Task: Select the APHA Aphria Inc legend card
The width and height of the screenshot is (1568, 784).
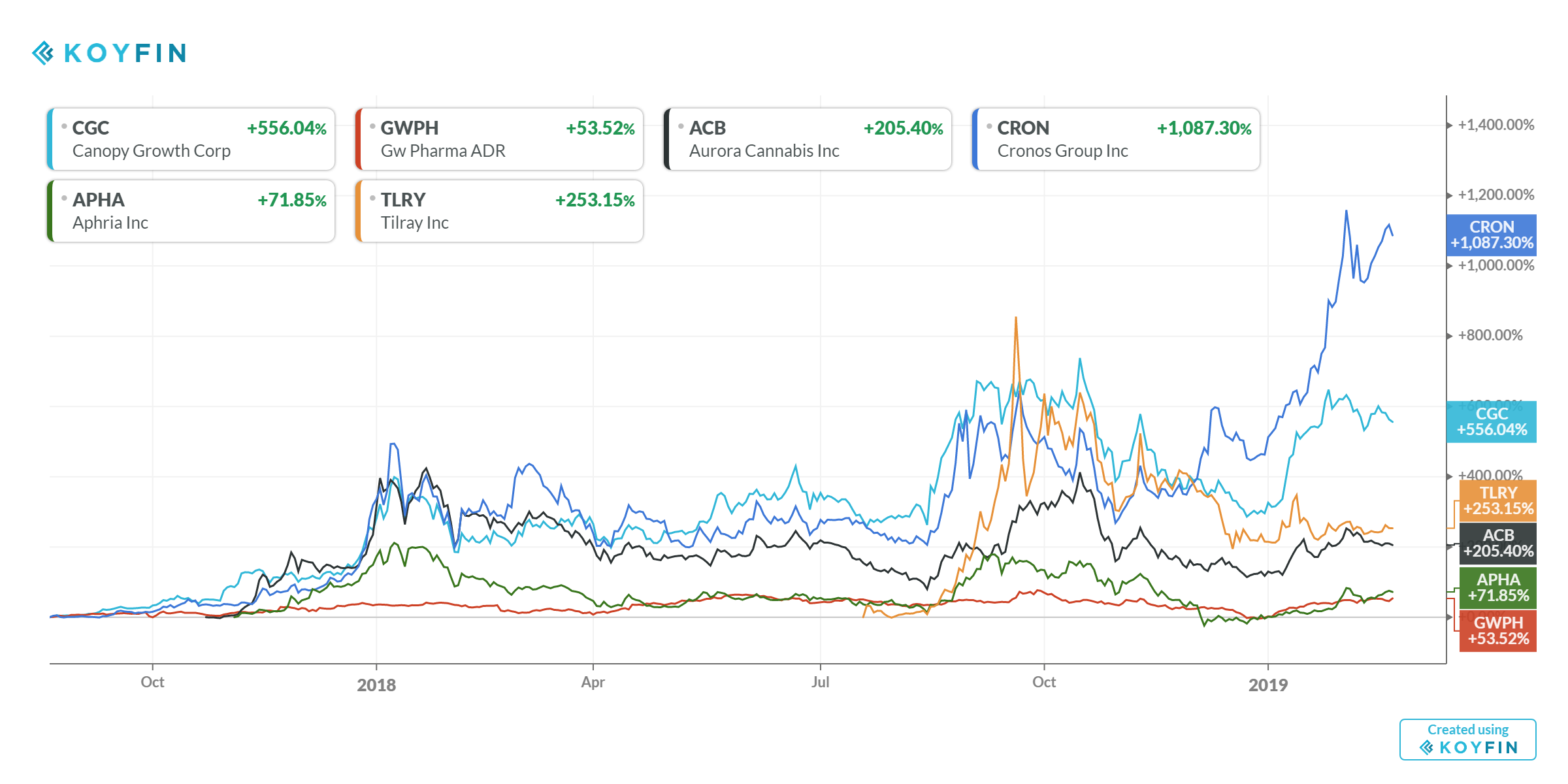Action: coord(191,211)
